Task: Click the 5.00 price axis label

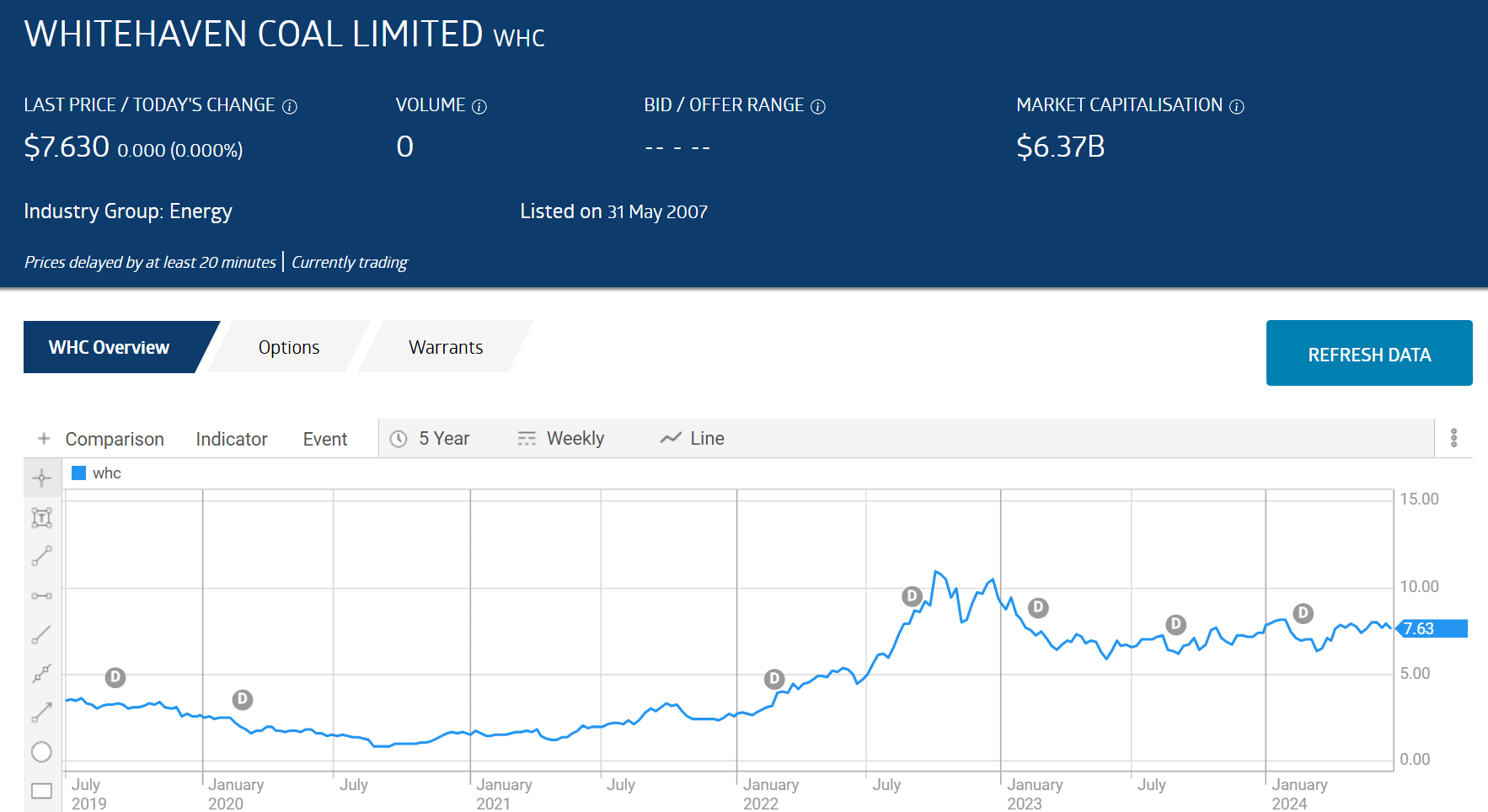Action: 1415,673
